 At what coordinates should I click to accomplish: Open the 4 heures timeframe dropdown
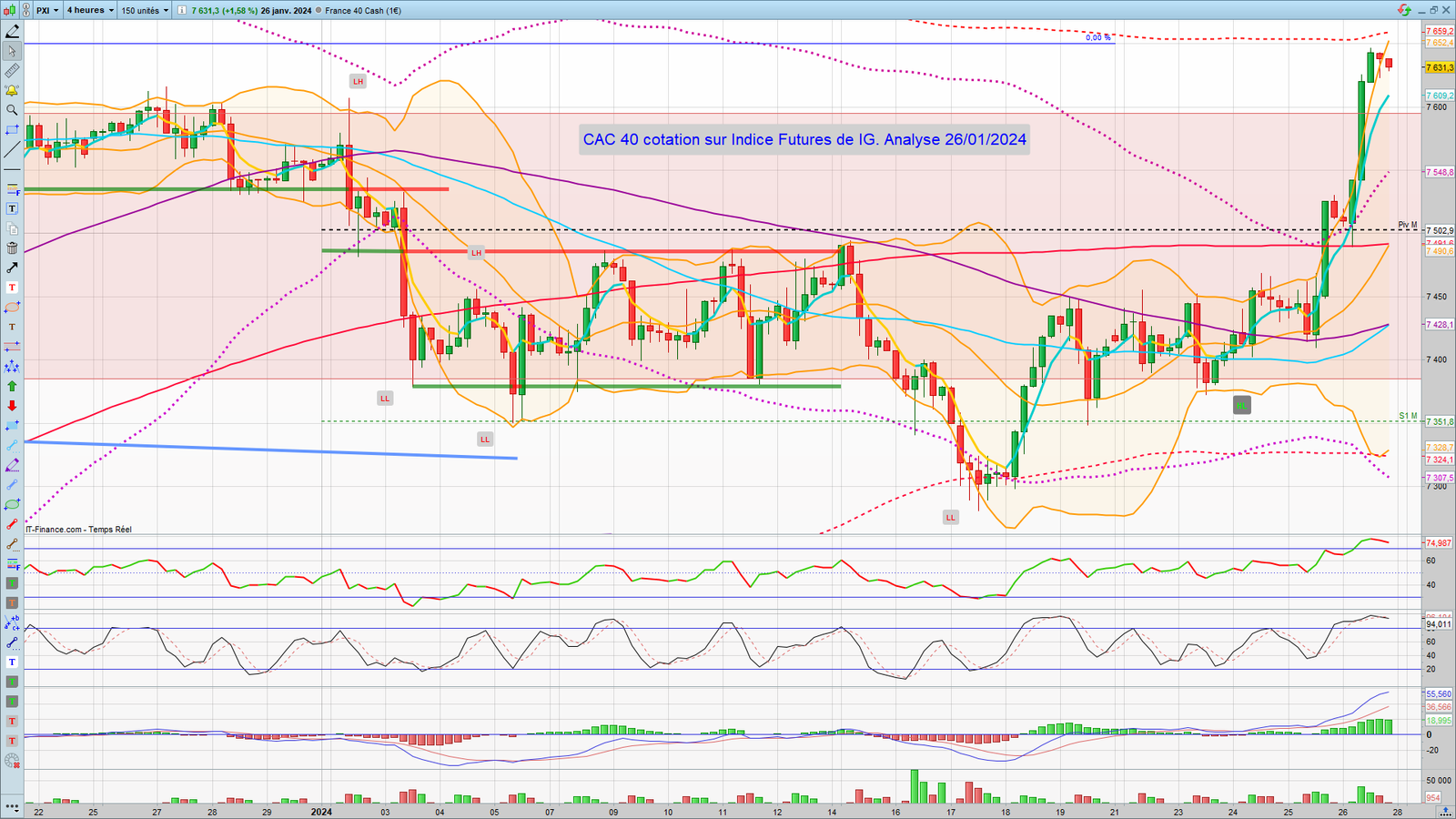(90, 10)
